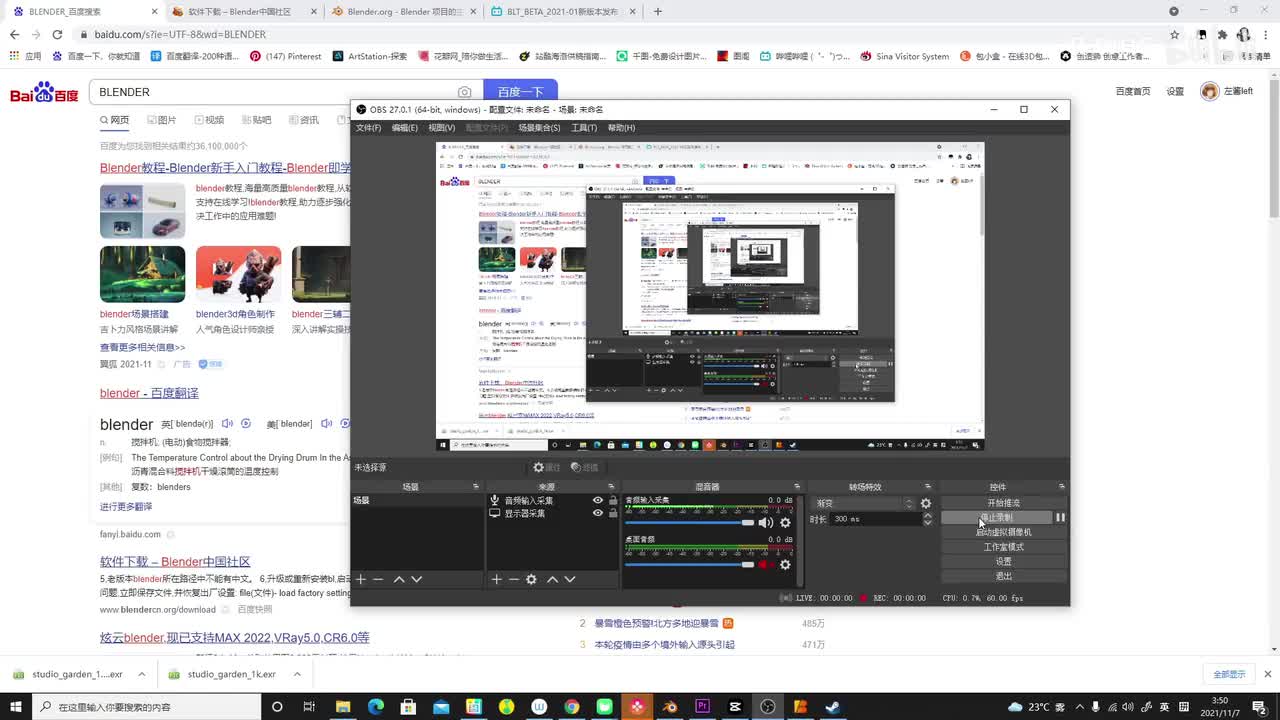Open the 场景 dock panel menu icon
1280x720 pixels.
pos(476,487)
